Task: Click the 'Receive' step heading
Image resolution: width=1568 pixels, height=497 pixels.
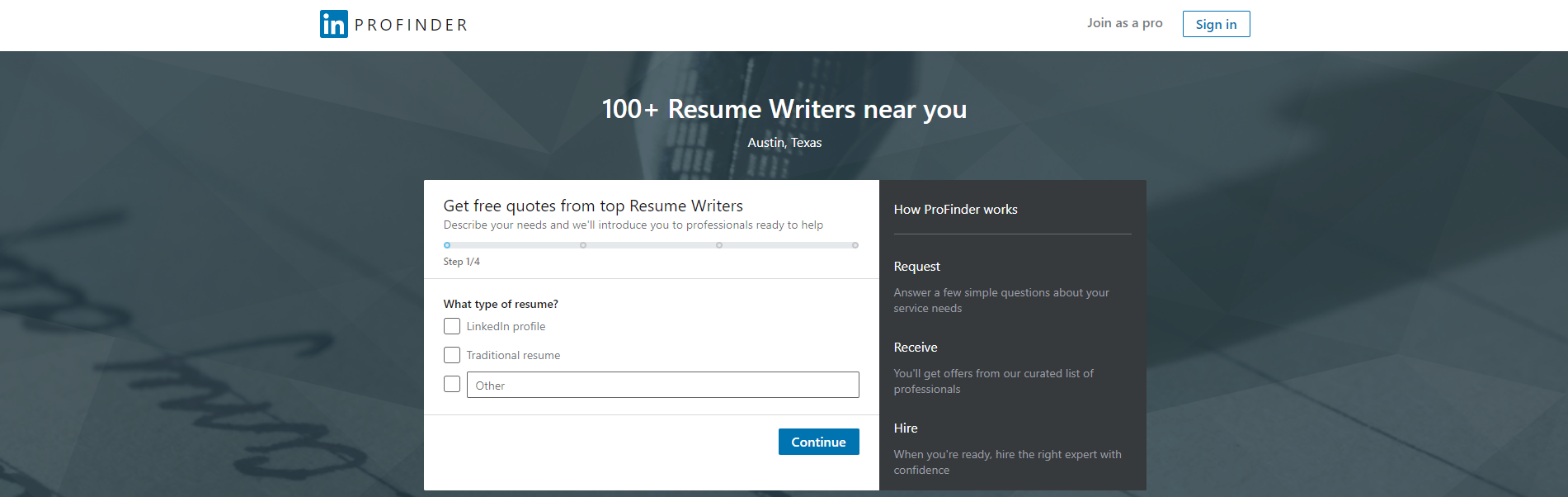Action: 915,348
